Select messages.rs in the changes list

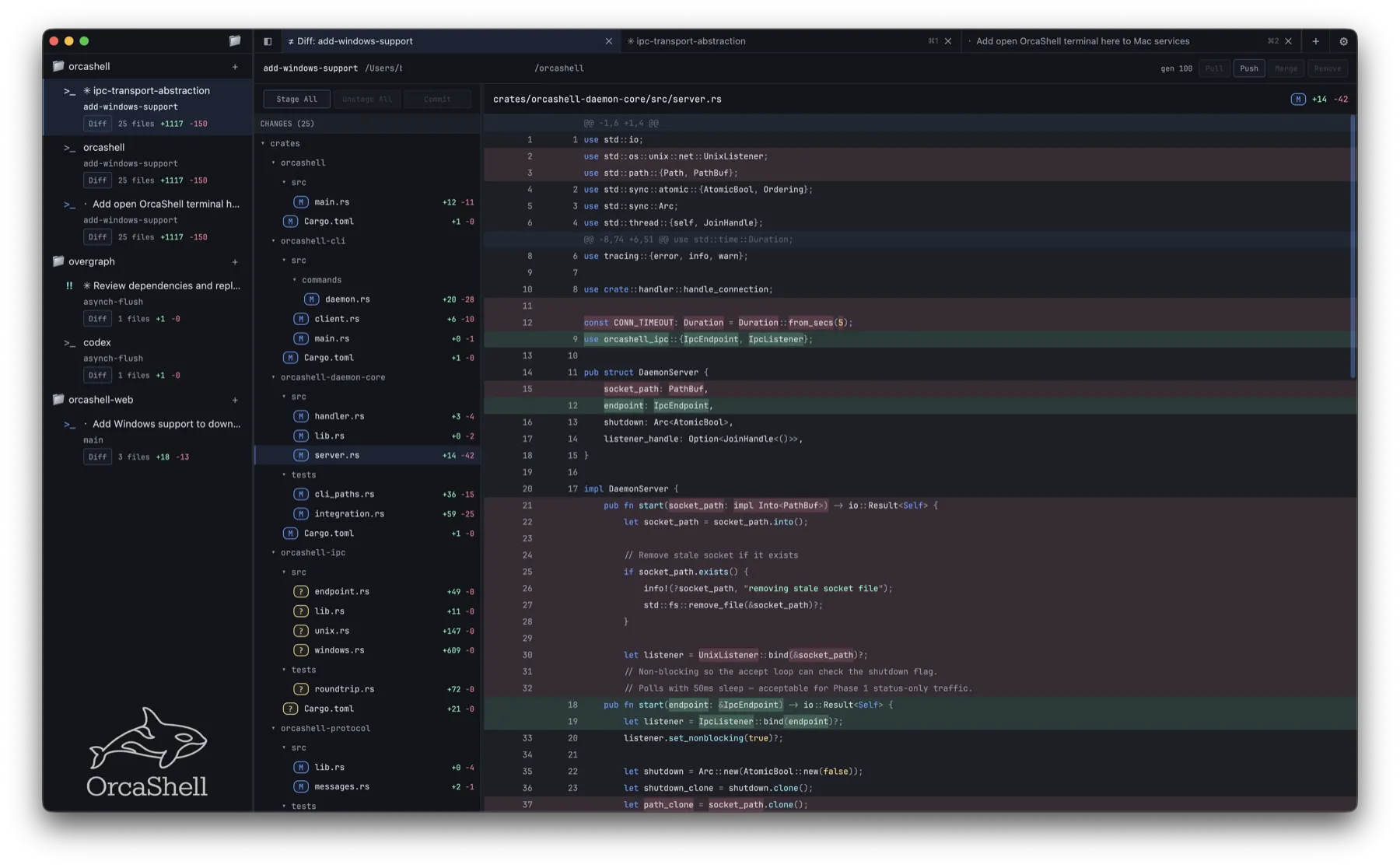coord(367,787)
